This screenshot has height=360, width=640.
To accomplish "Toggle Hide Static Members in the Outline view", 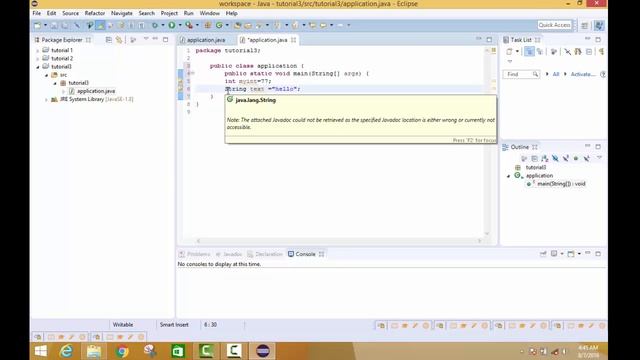I will [565, 158].
